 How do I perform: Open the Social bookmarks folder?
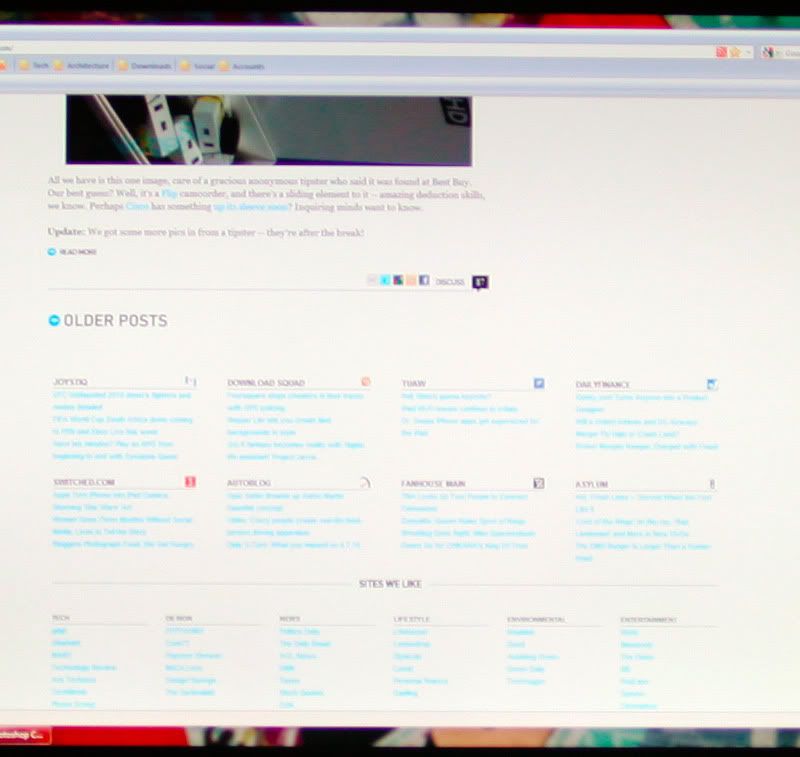click(197, 66)
